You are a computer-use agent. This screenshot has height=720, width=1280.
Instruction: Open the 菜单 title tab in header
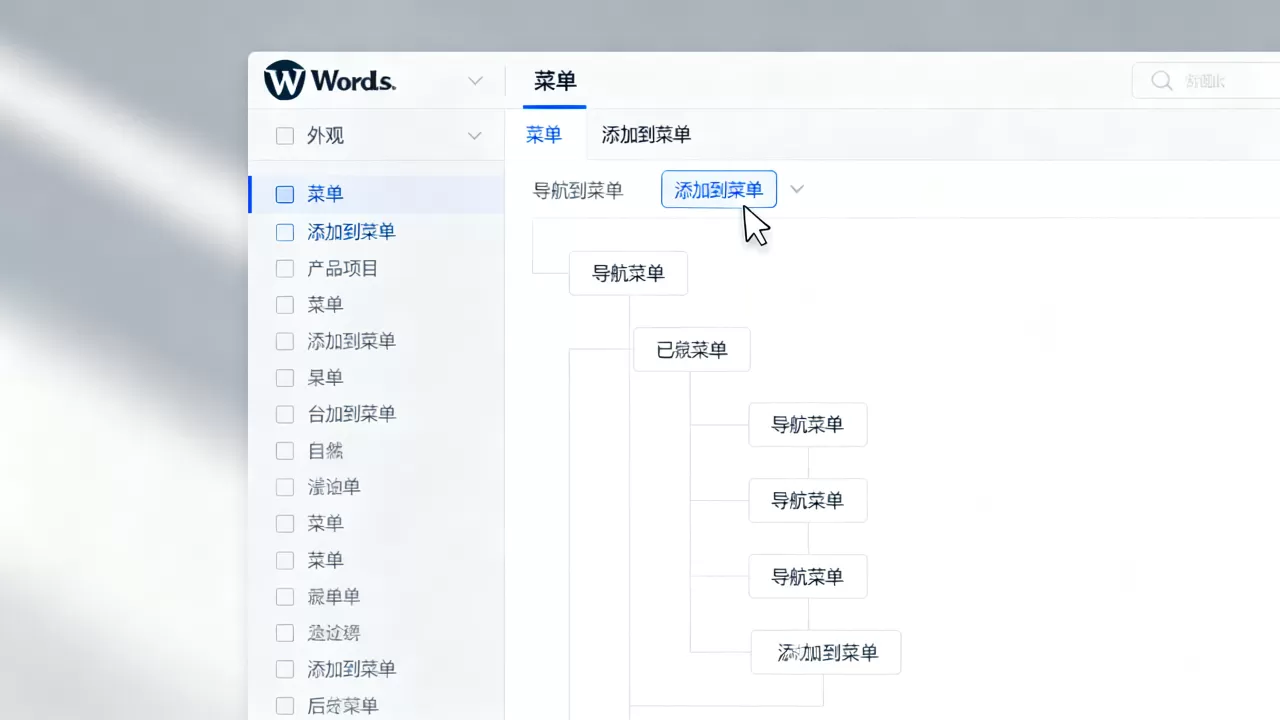click(555, 81)
